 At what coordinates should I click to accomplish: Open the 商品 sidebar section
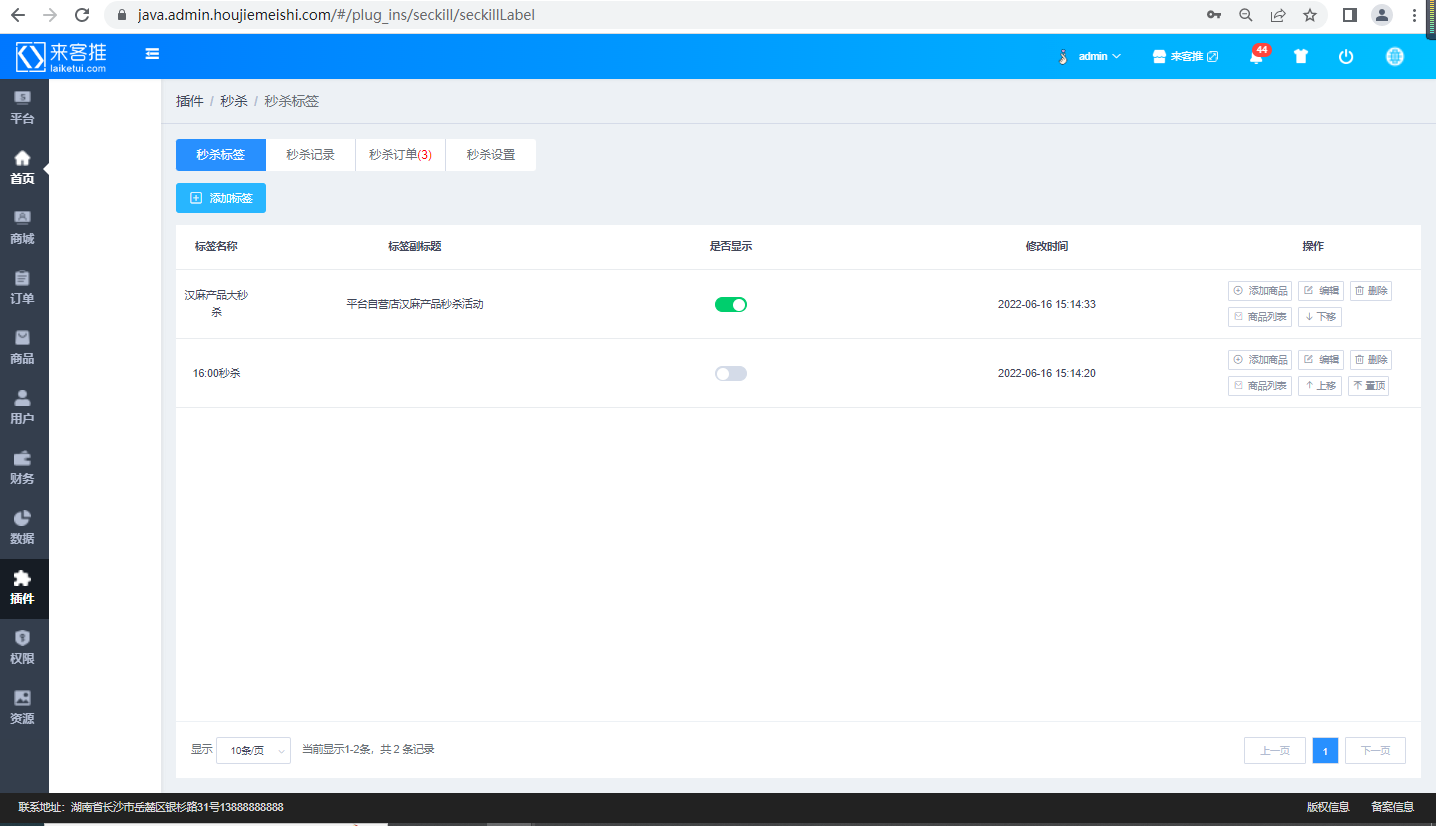pos(23,347)
